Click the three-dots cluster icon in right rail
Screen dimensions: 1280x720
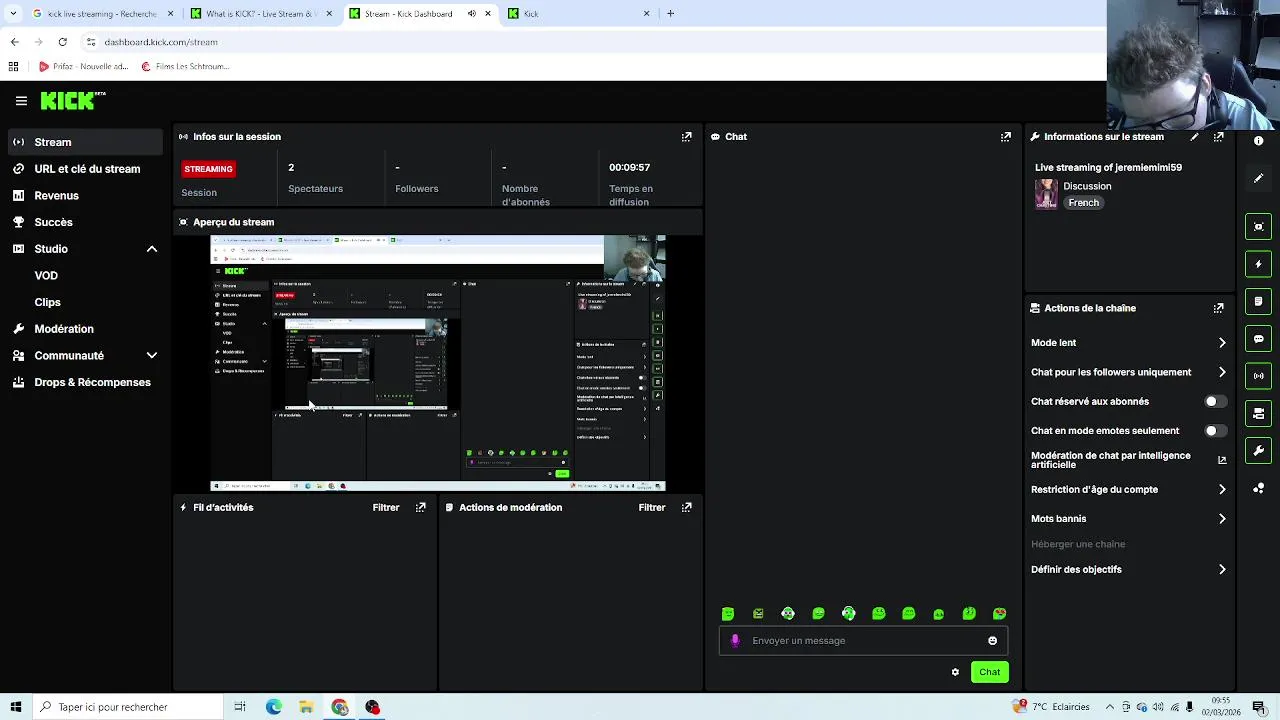(1258, 488)
